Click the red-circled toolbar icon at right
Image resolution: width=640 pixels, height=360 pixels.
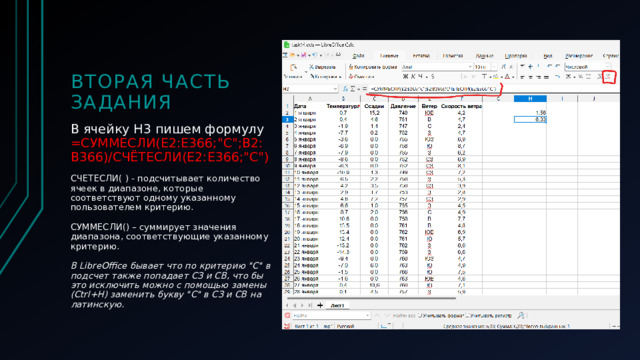click(609, 77)
